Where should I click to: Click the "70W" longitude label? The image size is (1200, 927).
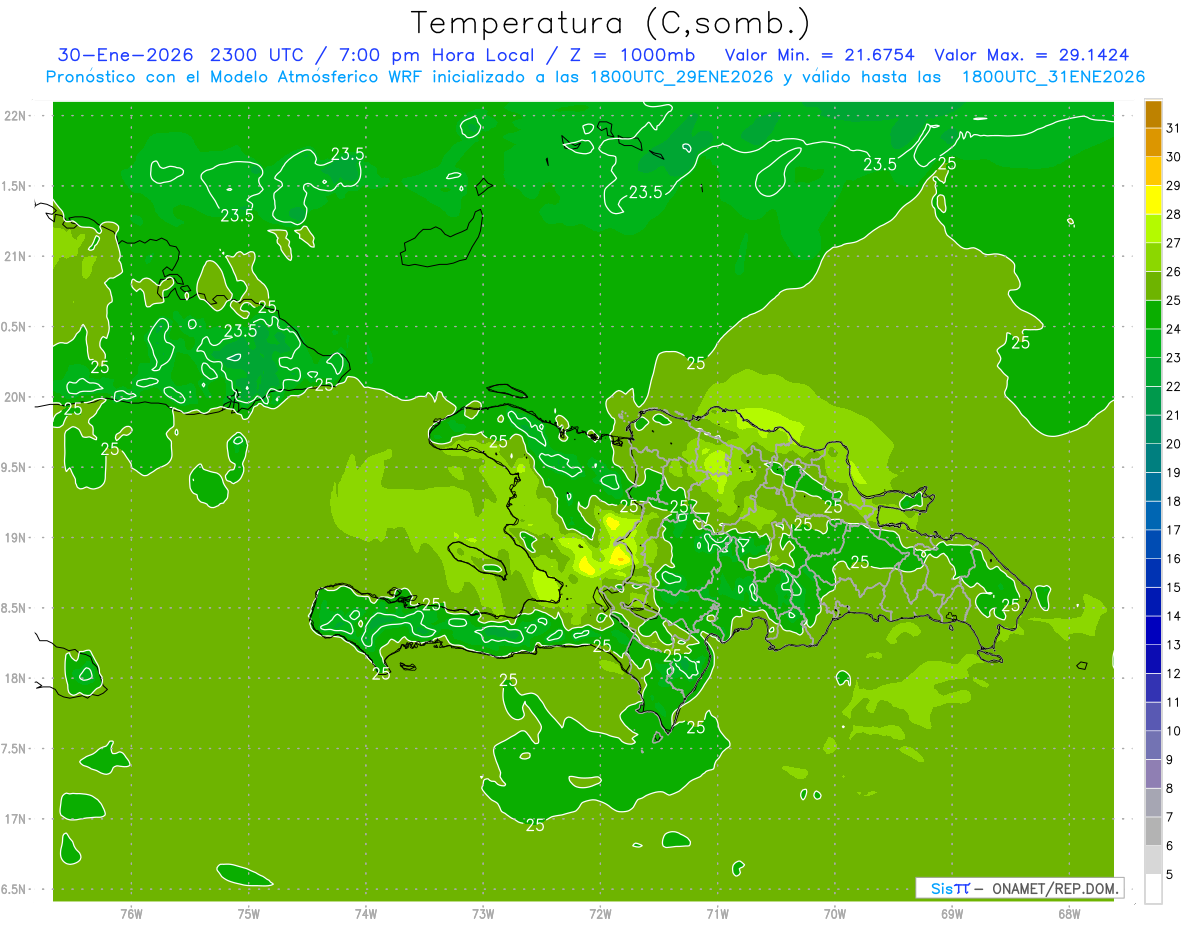(x=835, y=914)
